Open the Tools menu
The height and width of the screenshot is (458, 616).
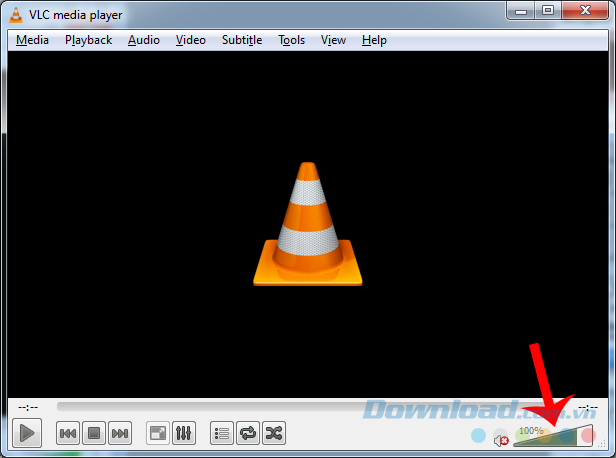292,40
